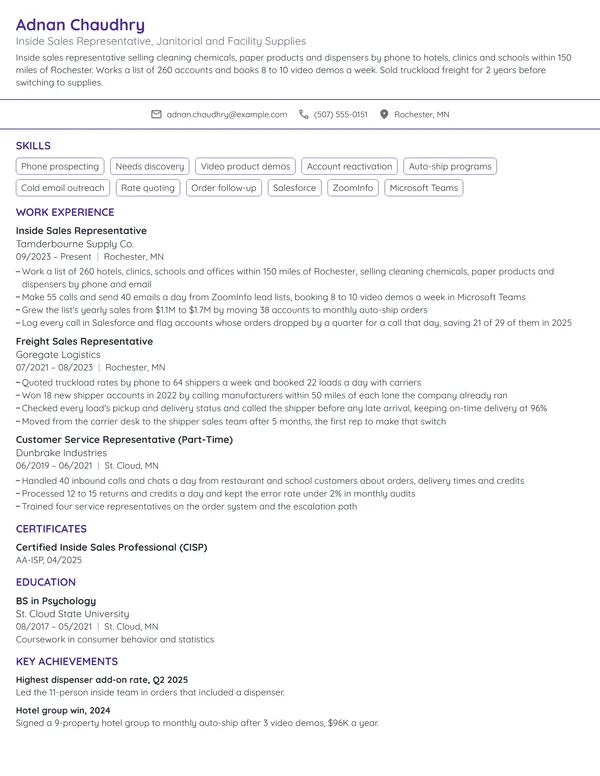Select the Order follow-up skill tag
The height and width of the screenshot is (776, 600).
point(224,188)
